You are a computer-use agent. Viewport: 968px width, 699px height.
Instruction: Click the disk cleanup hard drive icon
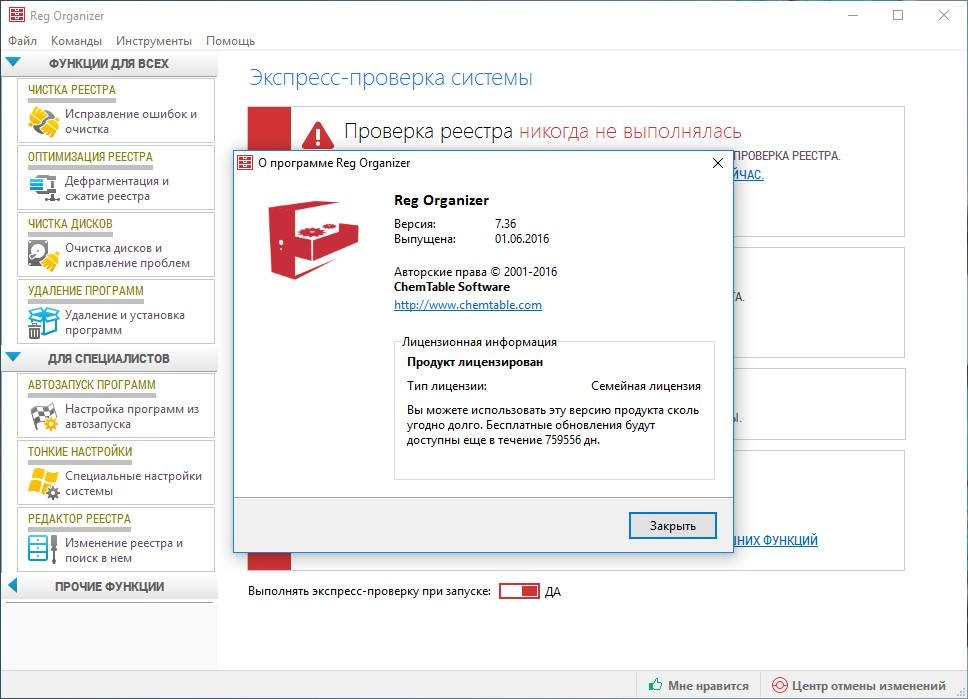(x=44, y=255)
